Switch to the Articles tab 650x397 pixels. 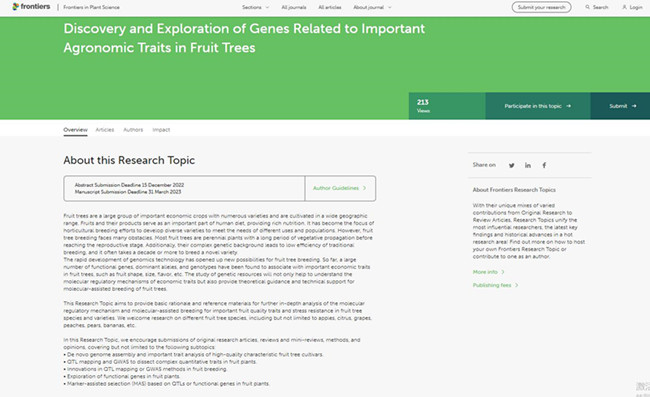[x=104, y=130]
